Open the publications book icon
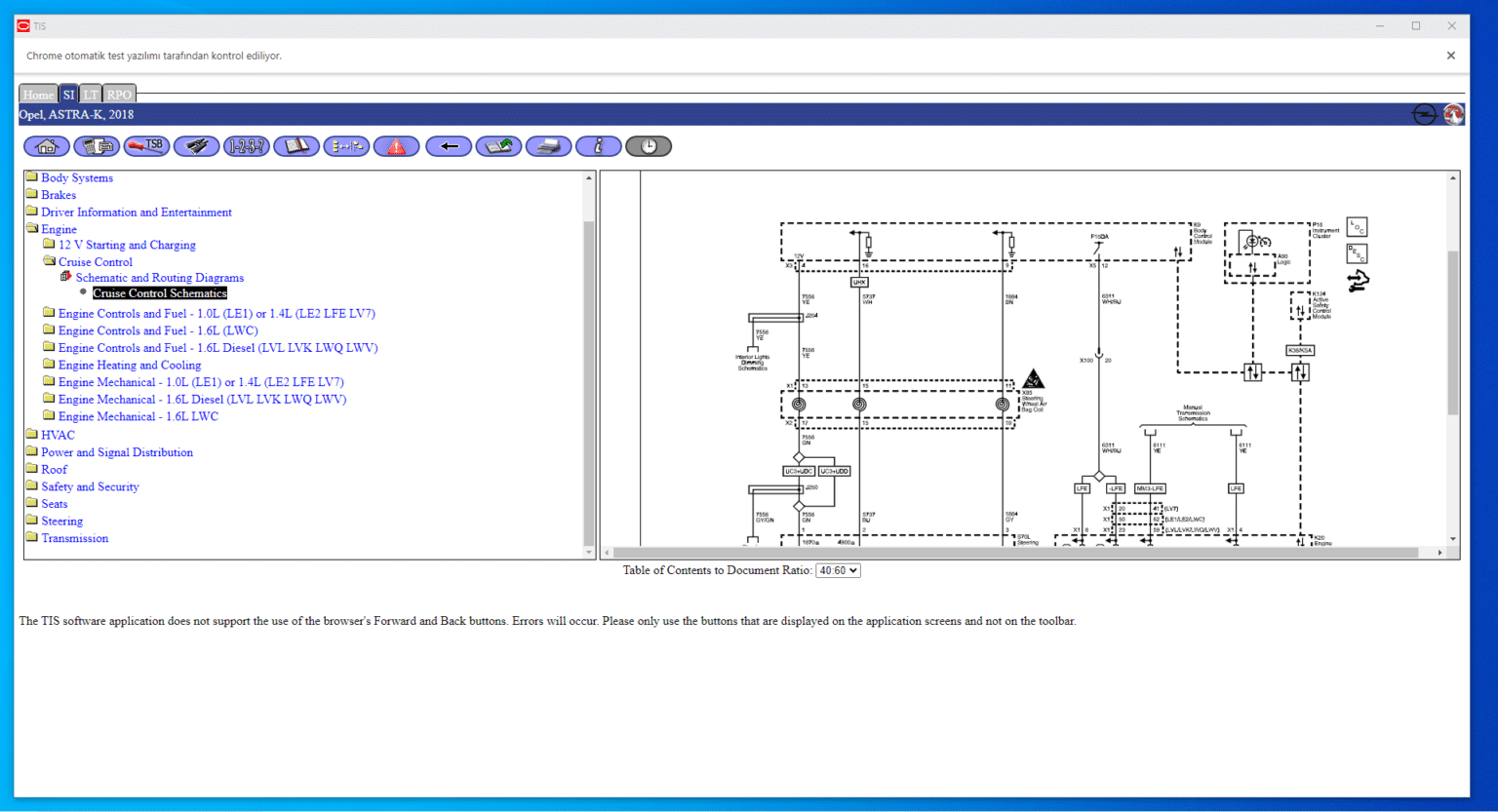The height and width of the screenshot is (812, 1498). pyautogui.click(x=296, y=145)
